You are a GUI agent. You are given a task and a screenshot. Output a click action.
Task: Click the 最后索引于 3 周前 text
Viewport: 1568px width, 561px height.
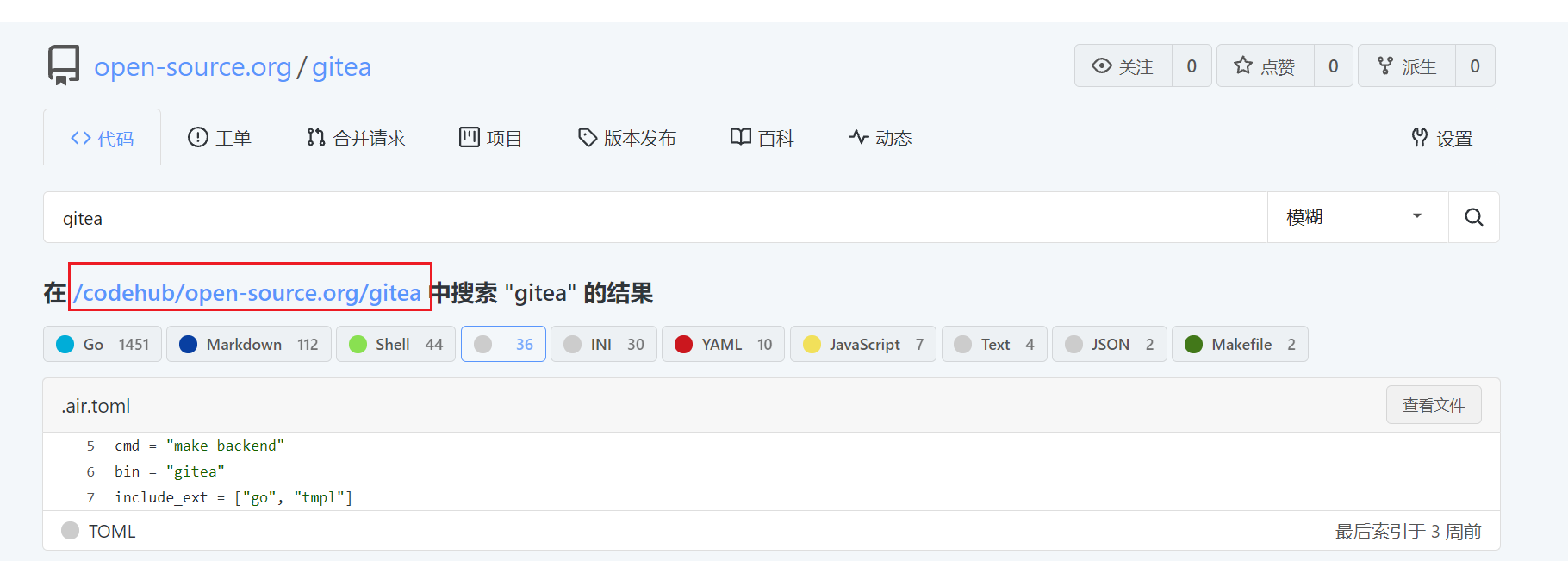[1408, 531]
